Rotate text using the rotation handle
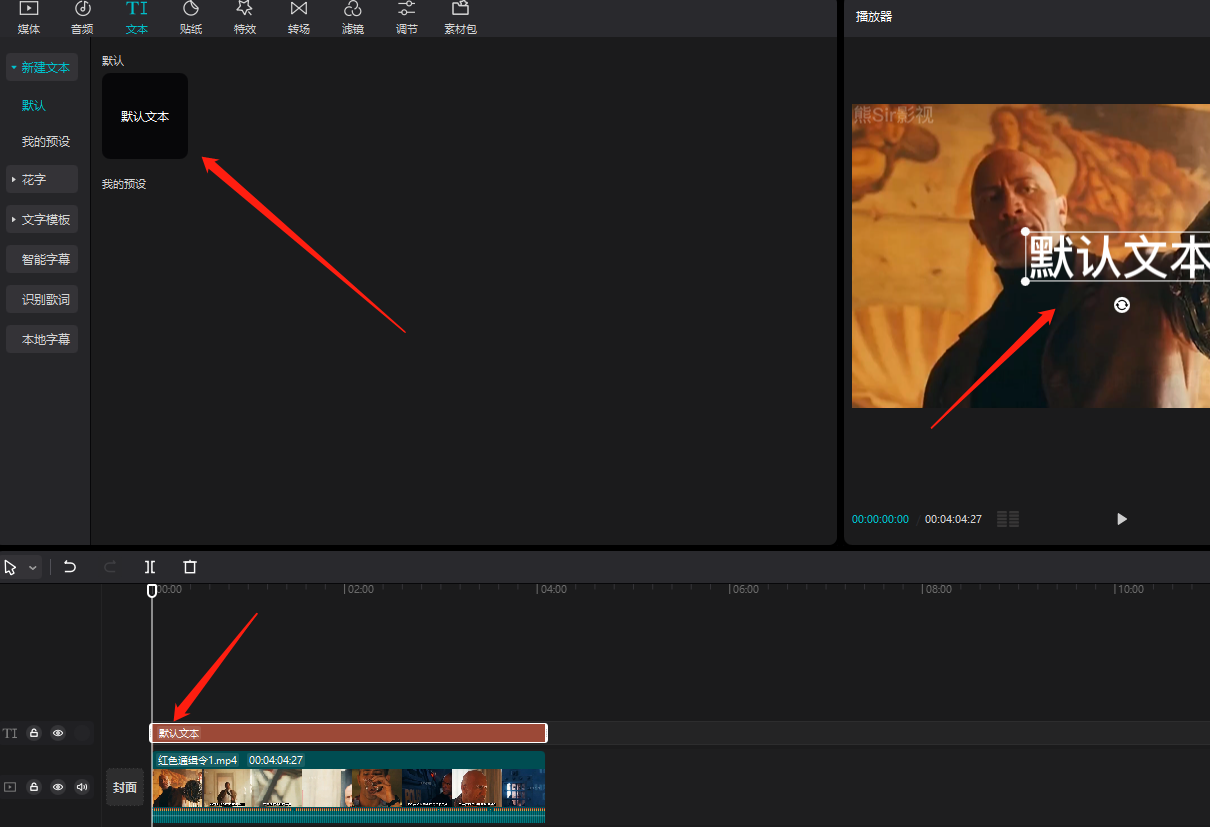Screen dimensions: 1210x827 1122,305
